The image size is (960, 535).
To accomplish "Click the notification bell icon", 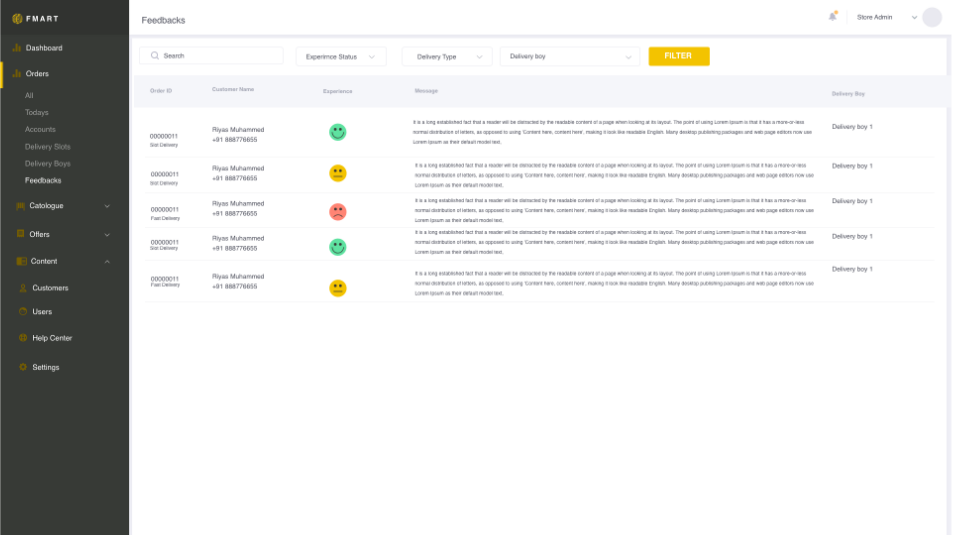I will click(832, 16).
